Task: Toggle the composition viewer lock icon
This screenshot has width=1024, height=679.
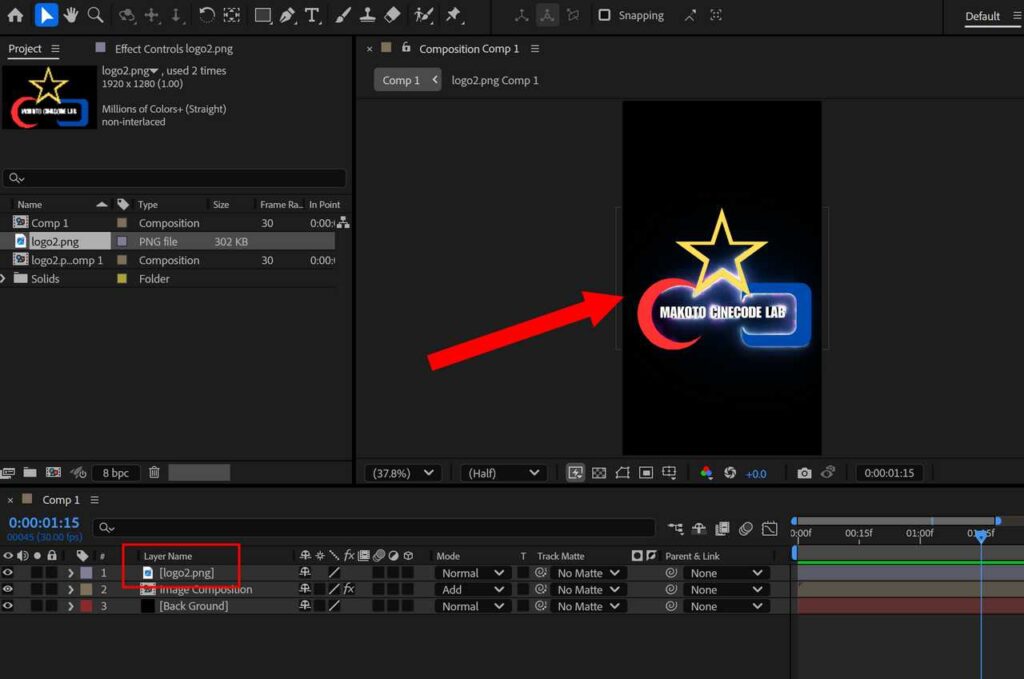Action: coord(406,48)
